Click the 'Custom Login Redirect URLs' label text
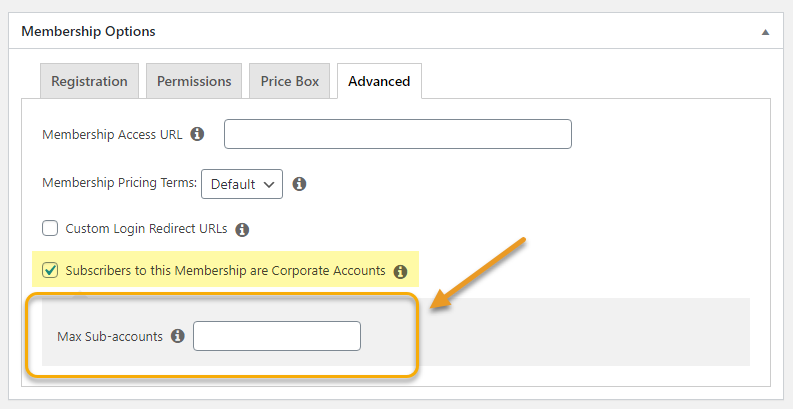The image size is (793, 409). click(146, 229)
